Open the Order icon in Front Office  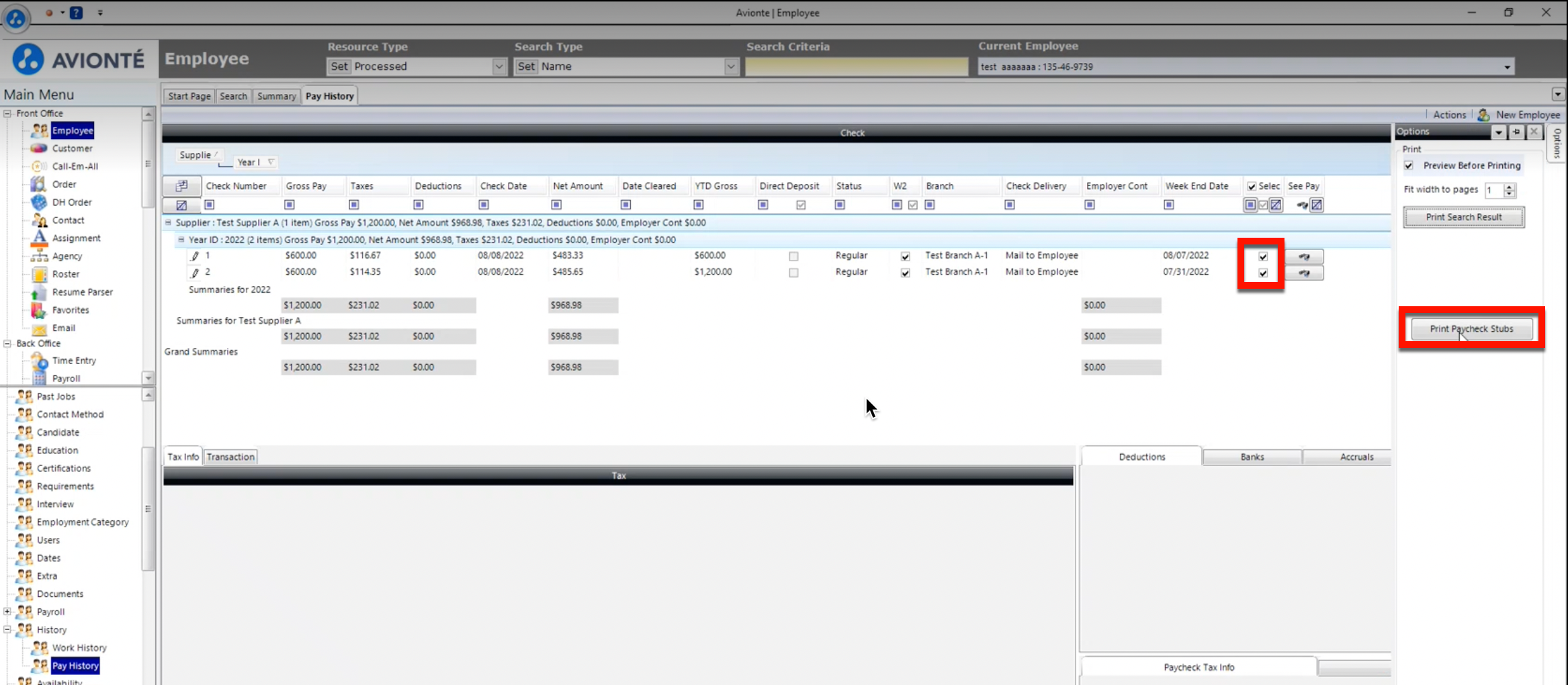tap(39, 184)
